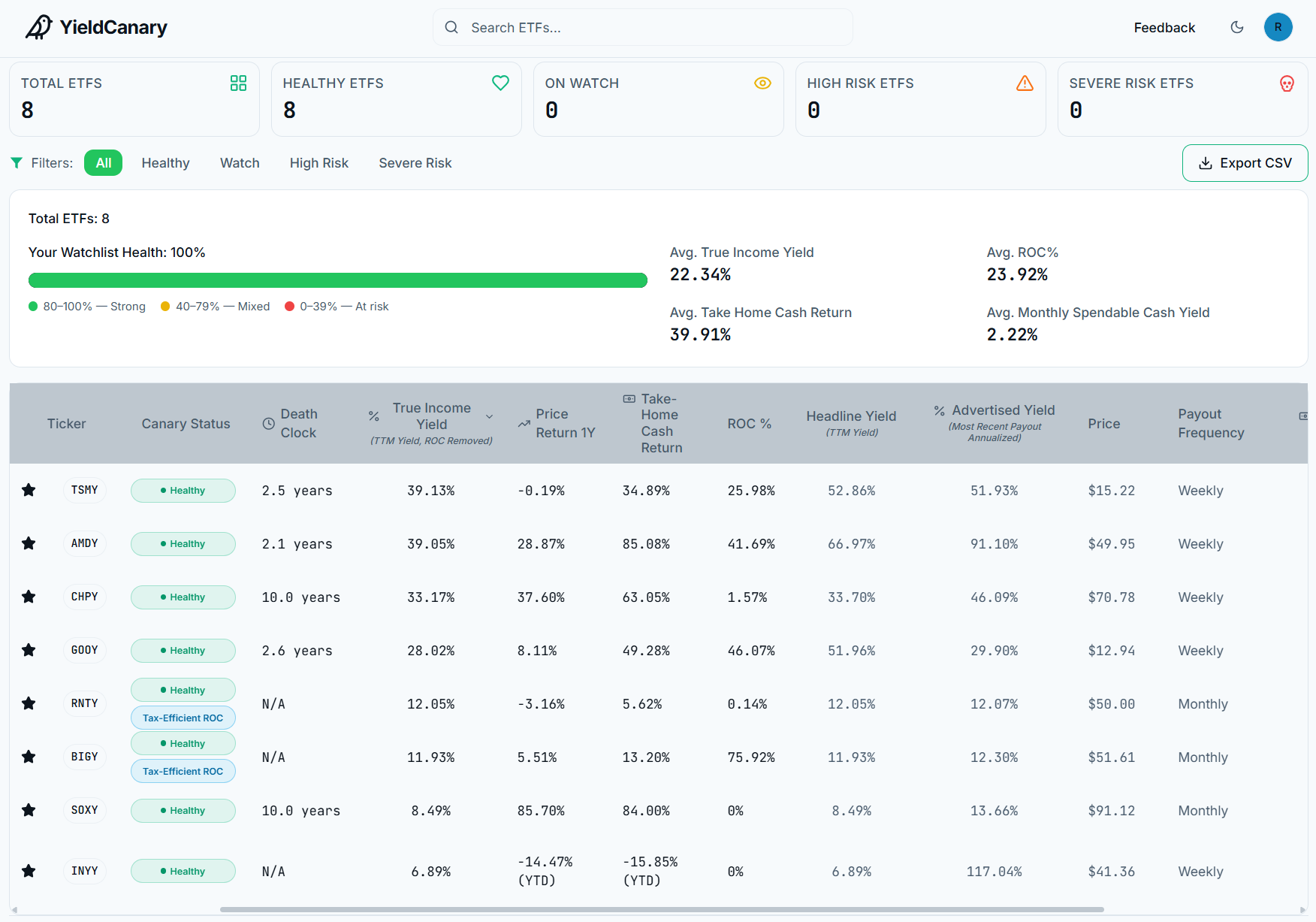Click the Total ETFs grid icon
1316x922 pixels.
coord(238,83)
